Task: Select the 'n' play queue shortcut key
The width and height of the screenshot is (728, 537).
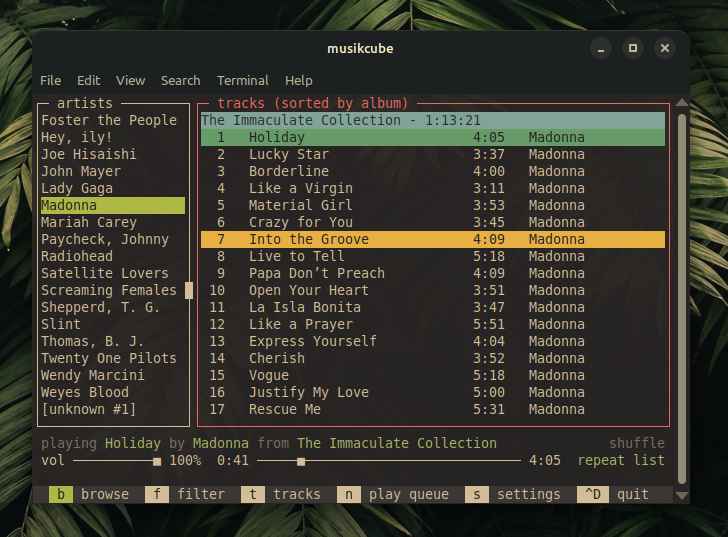Action: 349,494
